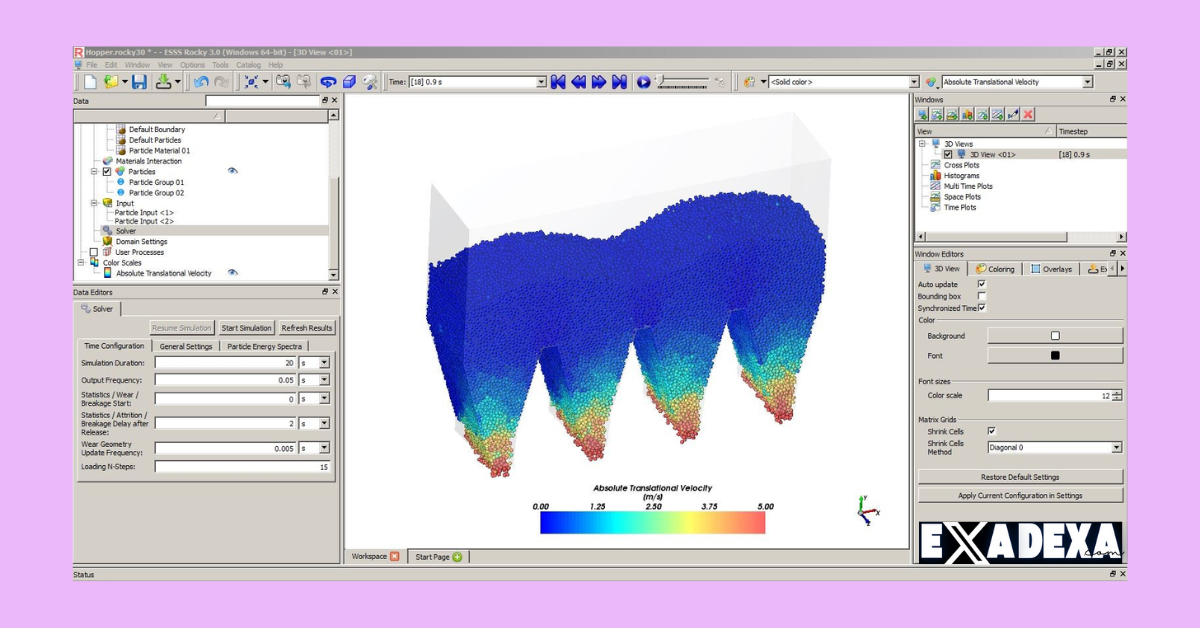
Task: Open the Shrink Cells Method dropdown
Action: [x=1116, y=448]
